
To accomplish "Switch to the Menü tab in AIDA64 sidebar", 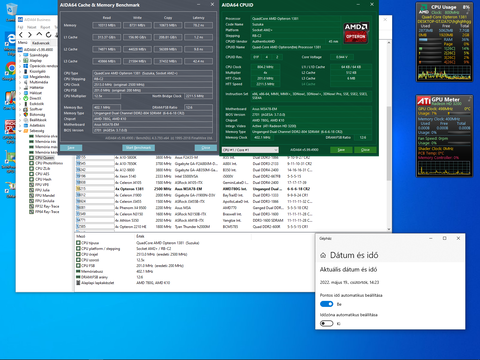I will click(22, 43).
